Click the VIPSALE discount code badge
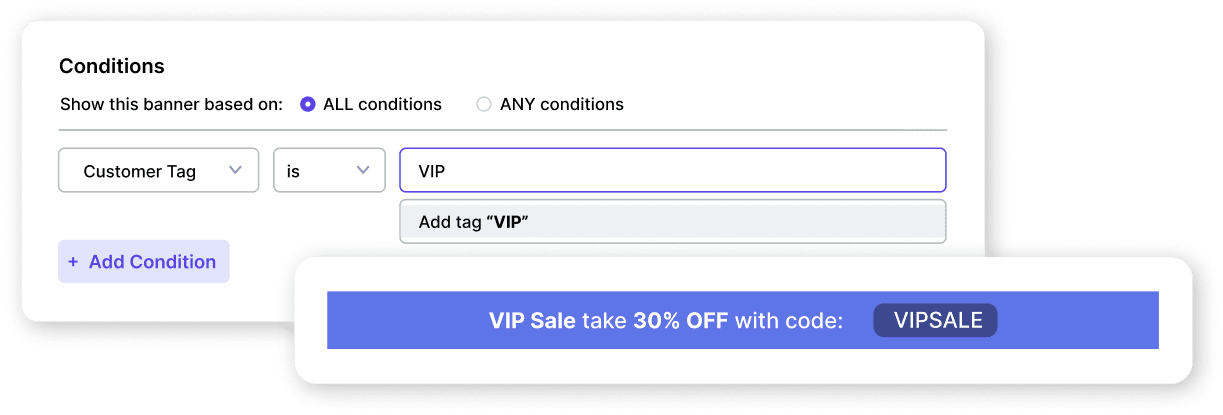1223x415 pixels. click(x=935, y=320)
